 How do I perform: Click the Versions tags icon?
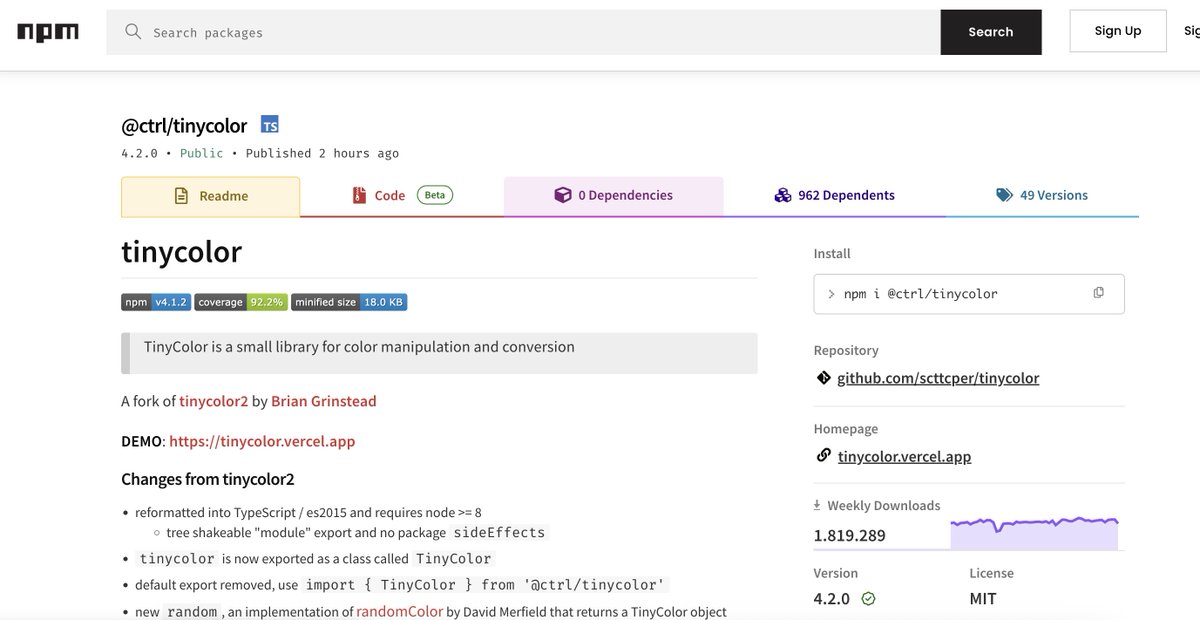point(1004,195)
